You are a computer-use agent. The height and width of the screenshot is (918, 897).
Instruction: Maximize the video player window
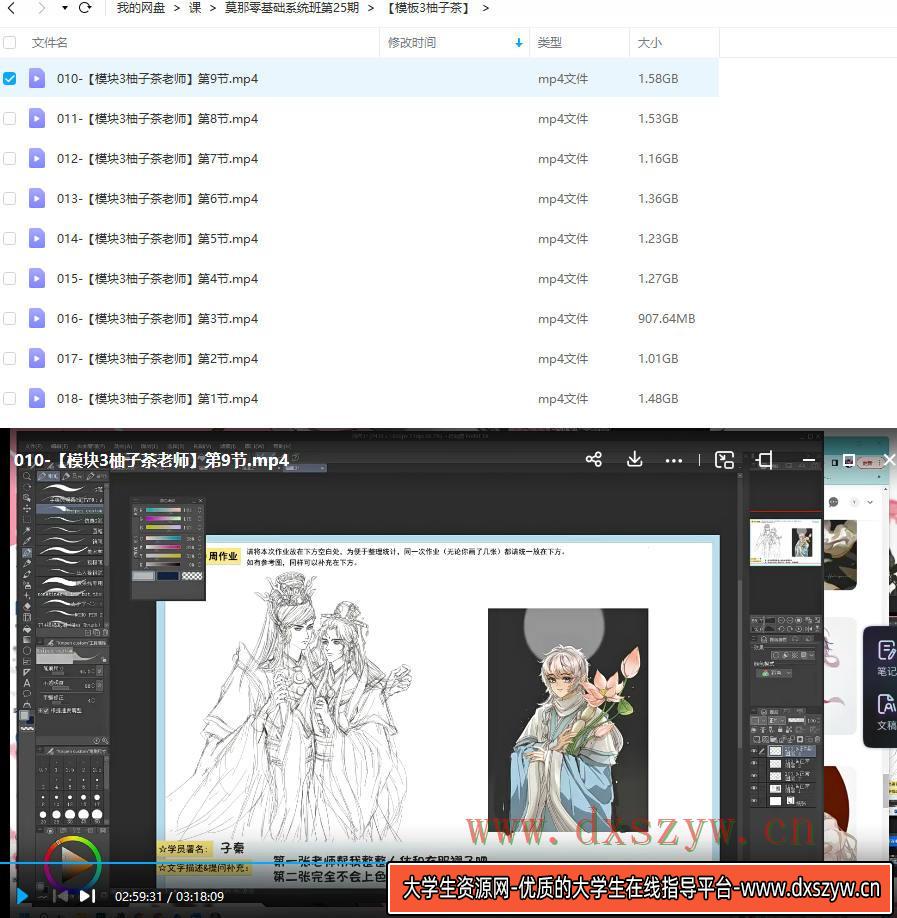[x=848, y=460]
